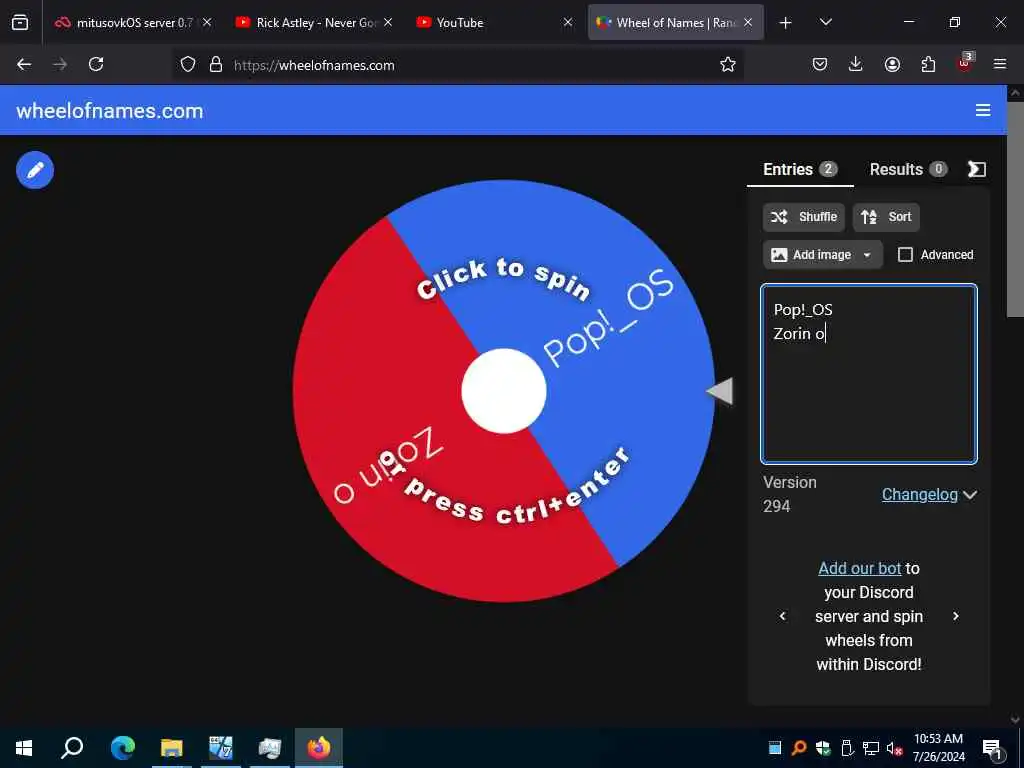Click the muted volume tray icon
The height and width of the screenshot is (768, 1024).
(x=895, y=748)
